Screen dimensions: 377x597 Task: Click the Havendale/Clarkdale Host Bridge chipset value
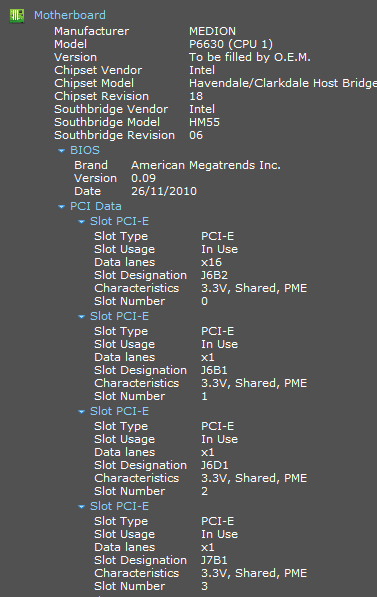click(x=283, y=83)
